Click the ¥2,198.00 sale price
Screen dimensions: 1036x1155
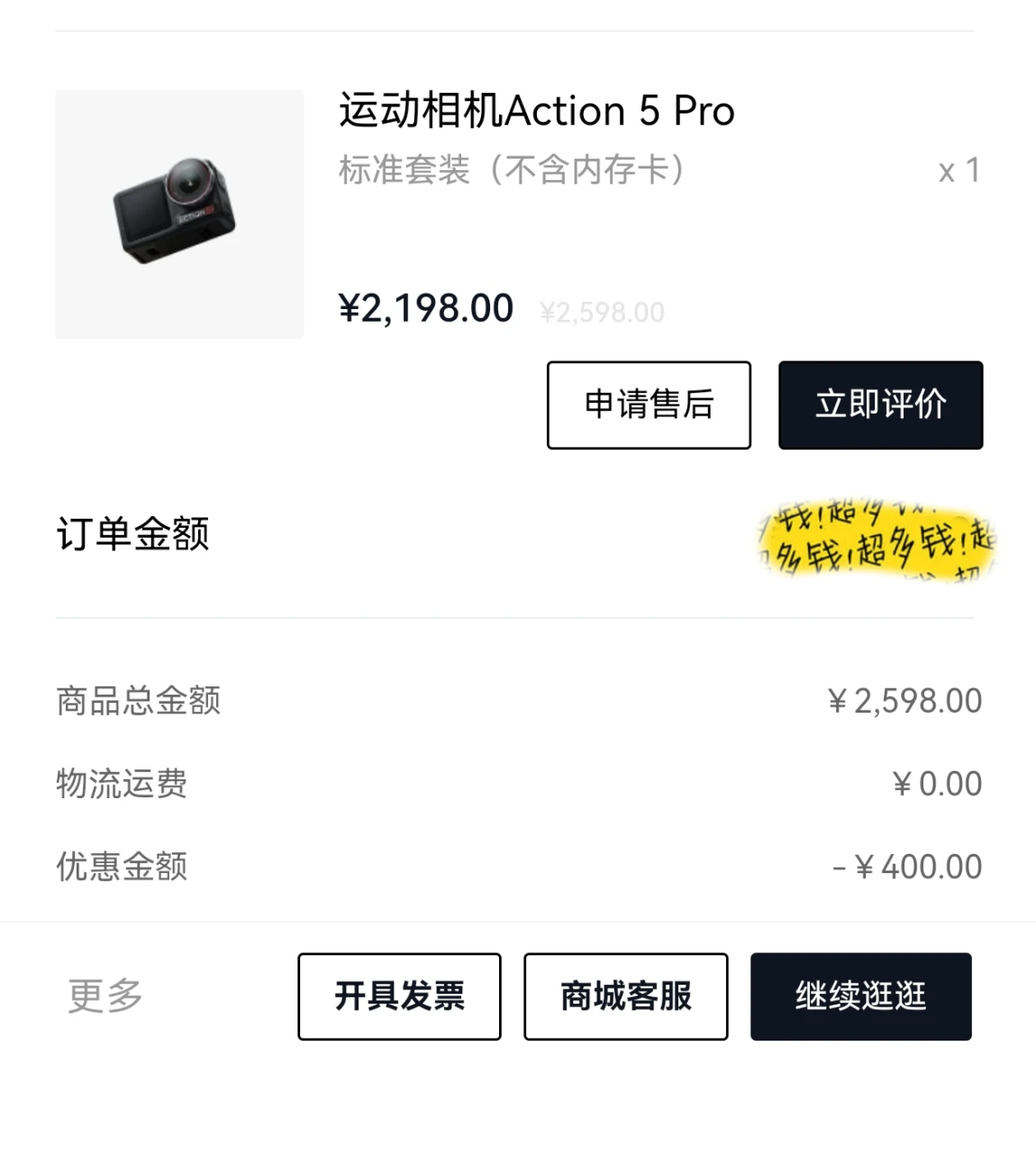(426, 309)
